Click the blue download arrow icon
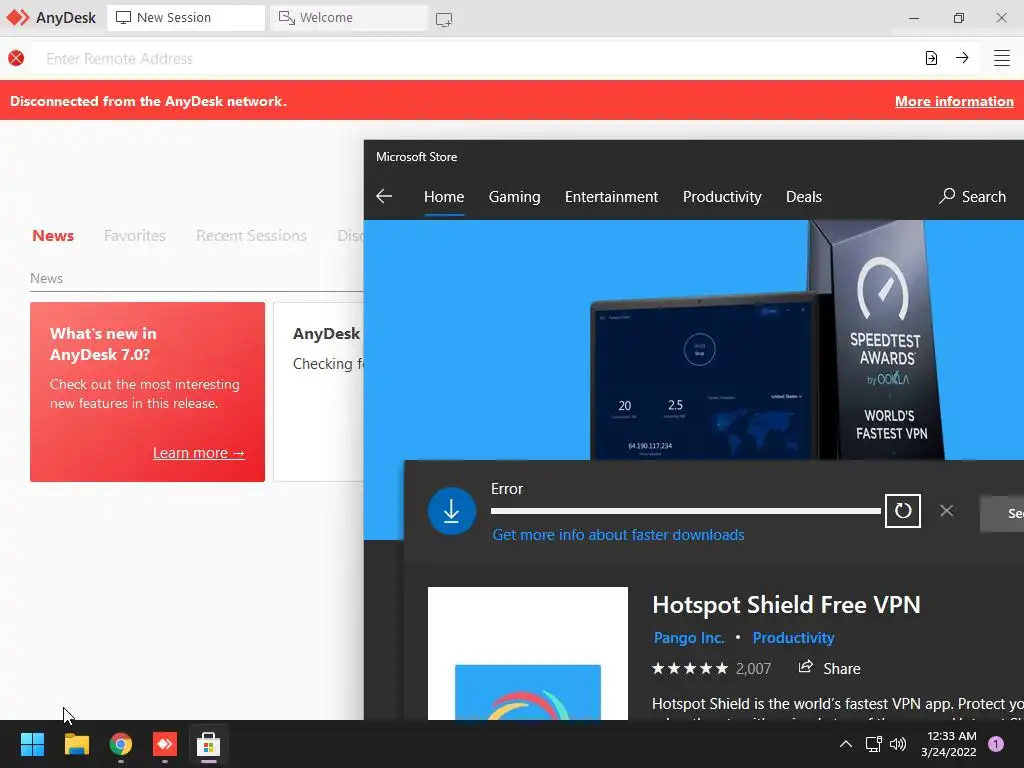Screen dimensions: 1024x768 coord(451,511)
